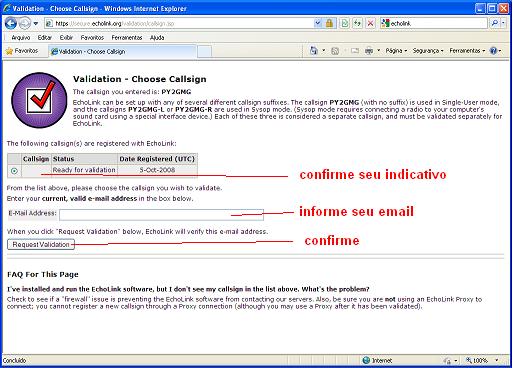The image size is (513, 368).
Task: Click the Validation - Choose Callsign heading
Action: pos(140,79)
